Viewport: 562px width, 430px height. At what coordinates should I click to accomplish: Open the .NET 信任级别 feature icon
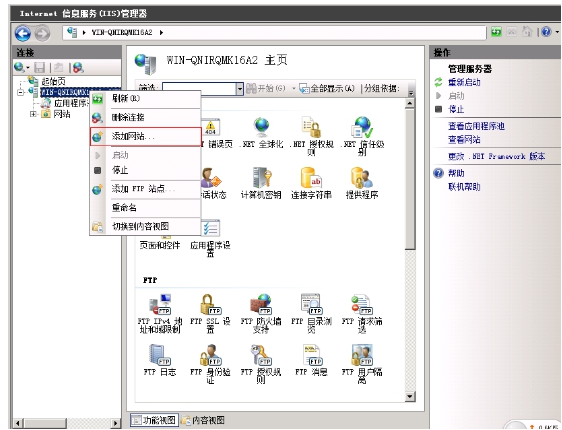click(x=362, y=136)
